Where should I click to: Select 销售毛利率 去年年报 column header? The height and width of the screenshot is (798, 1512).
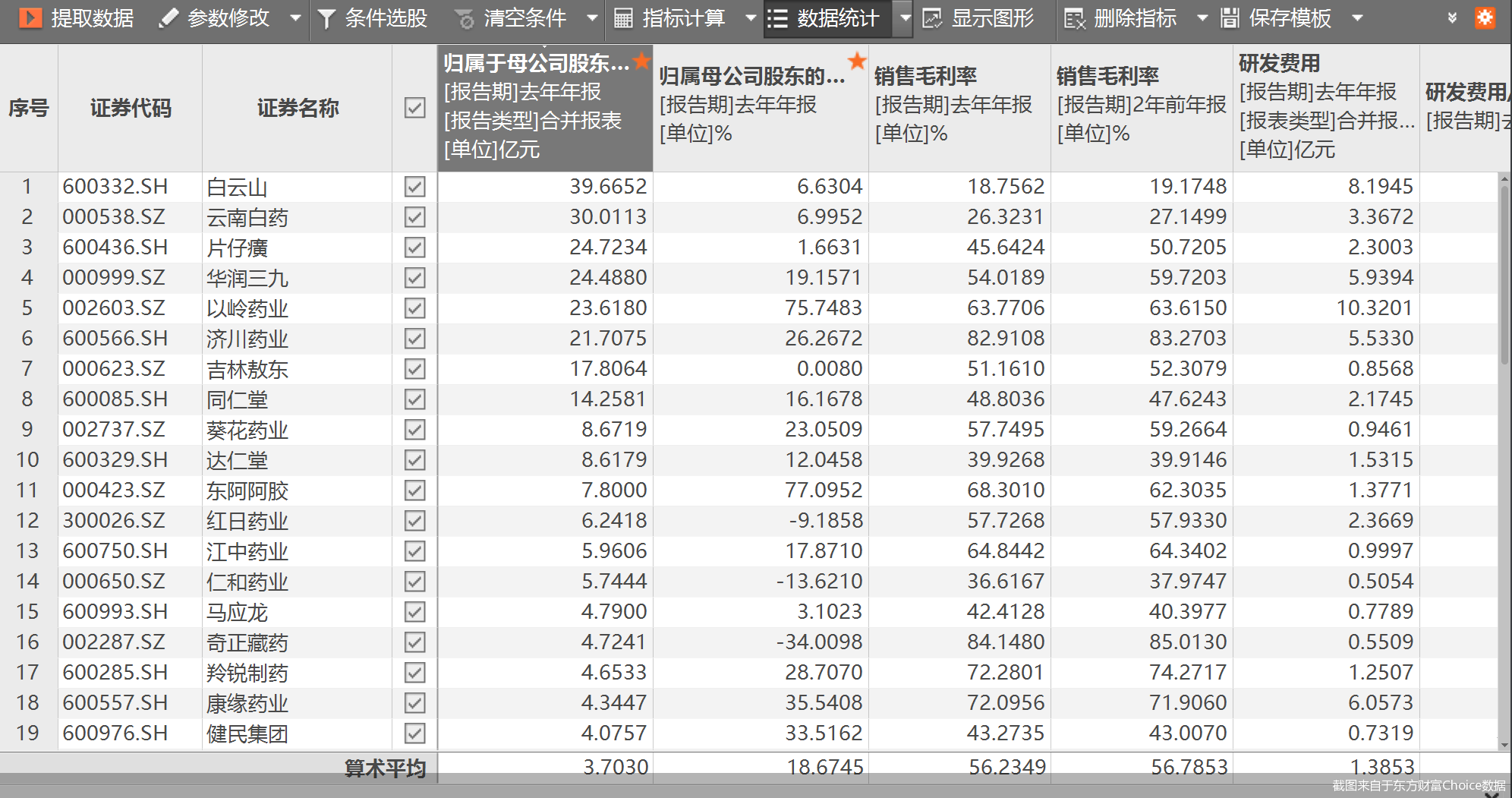click(959, 108)
